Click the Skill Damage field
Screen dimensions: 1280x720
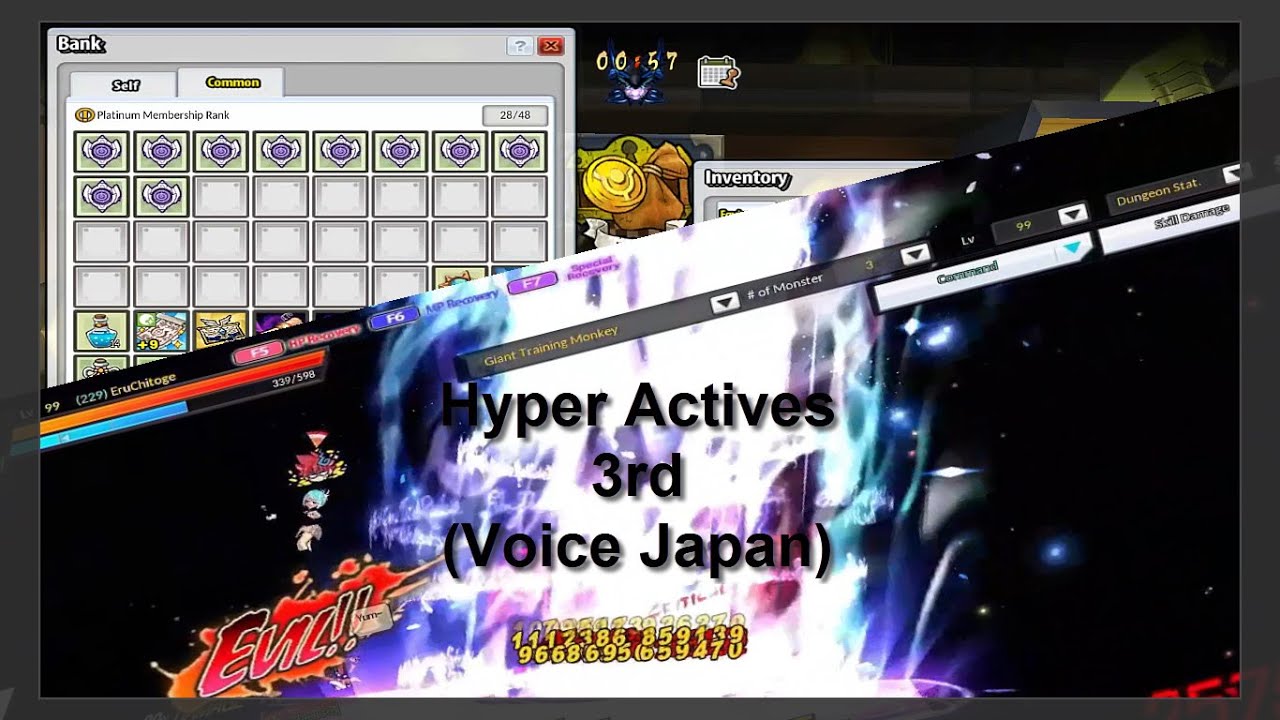[x=1170, y=222]
